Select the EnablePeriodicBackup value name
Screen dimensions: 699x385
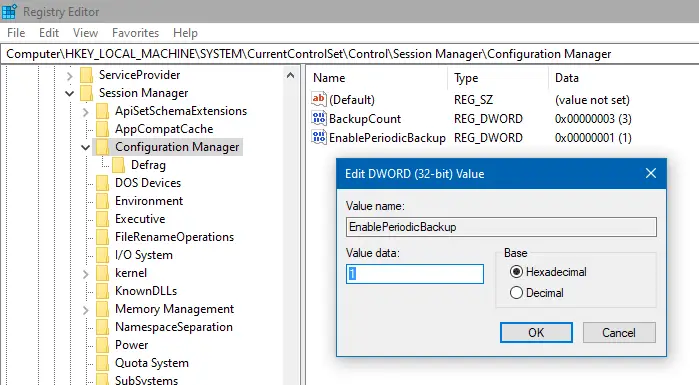click(x=387, y=138)
